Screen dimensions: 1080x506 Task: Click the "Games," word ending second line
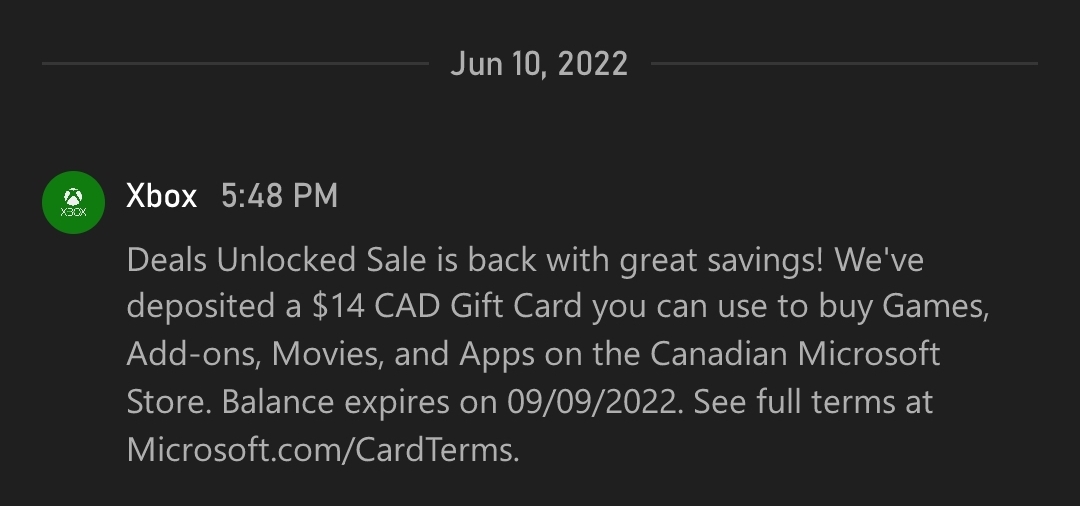pos(936,307)
